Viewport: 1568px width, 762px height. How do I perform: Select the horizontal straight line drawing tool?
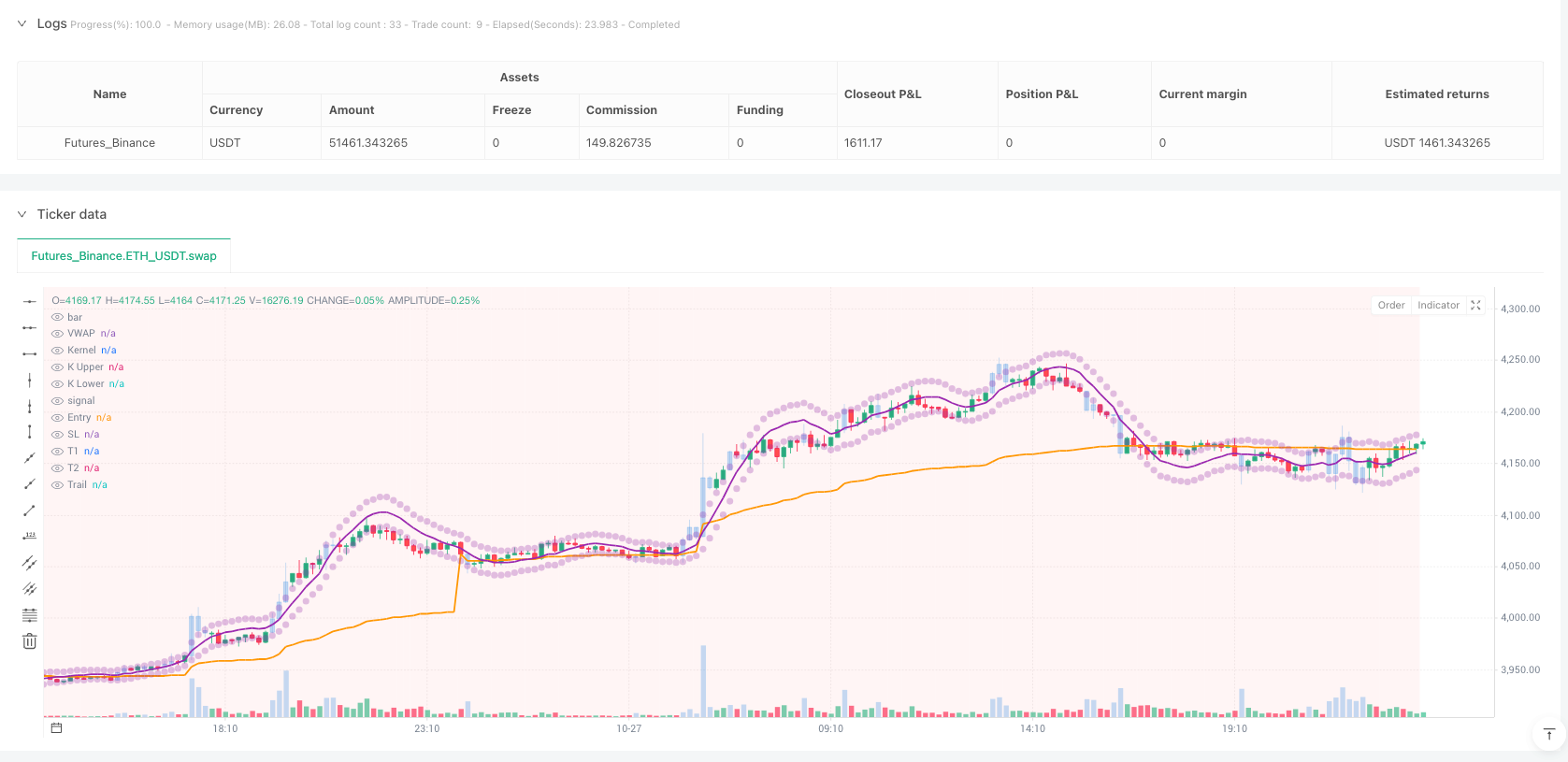(30, 301)
